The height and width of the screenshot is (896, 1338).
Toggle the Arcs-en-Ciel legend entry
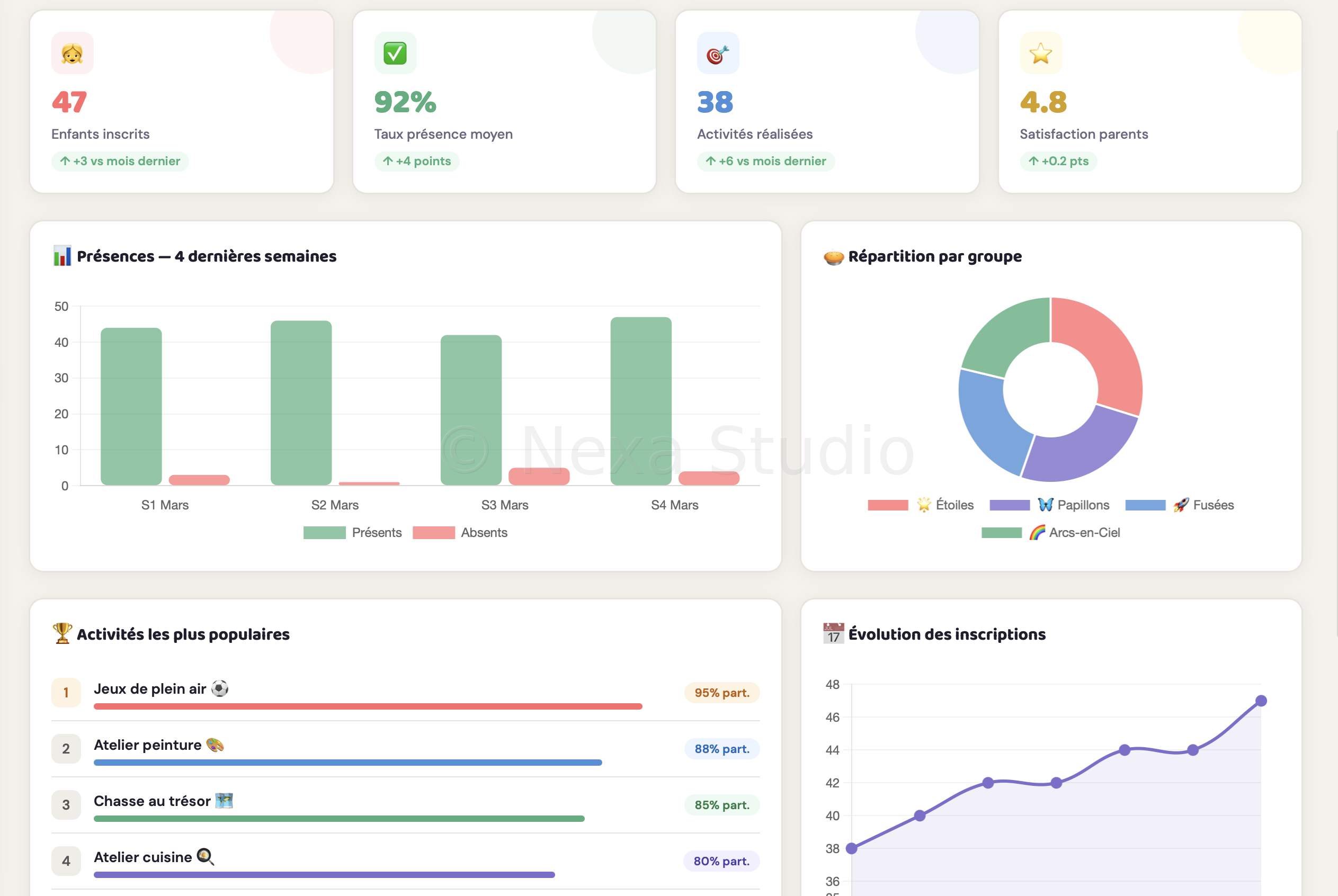(1050, 533)
